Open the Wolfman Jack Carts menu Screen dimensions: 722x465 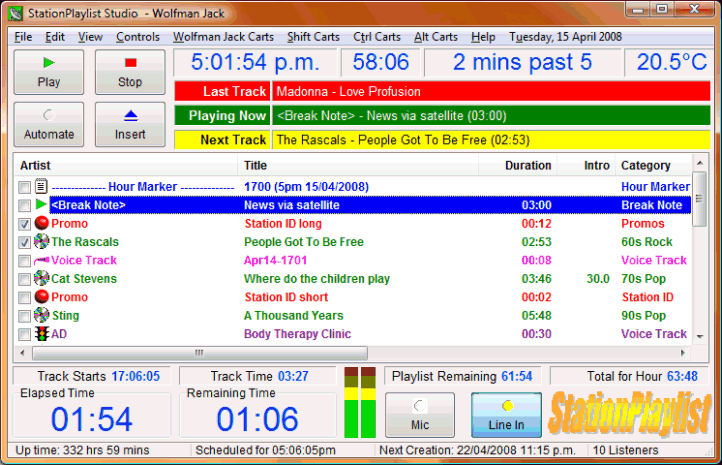223,37
